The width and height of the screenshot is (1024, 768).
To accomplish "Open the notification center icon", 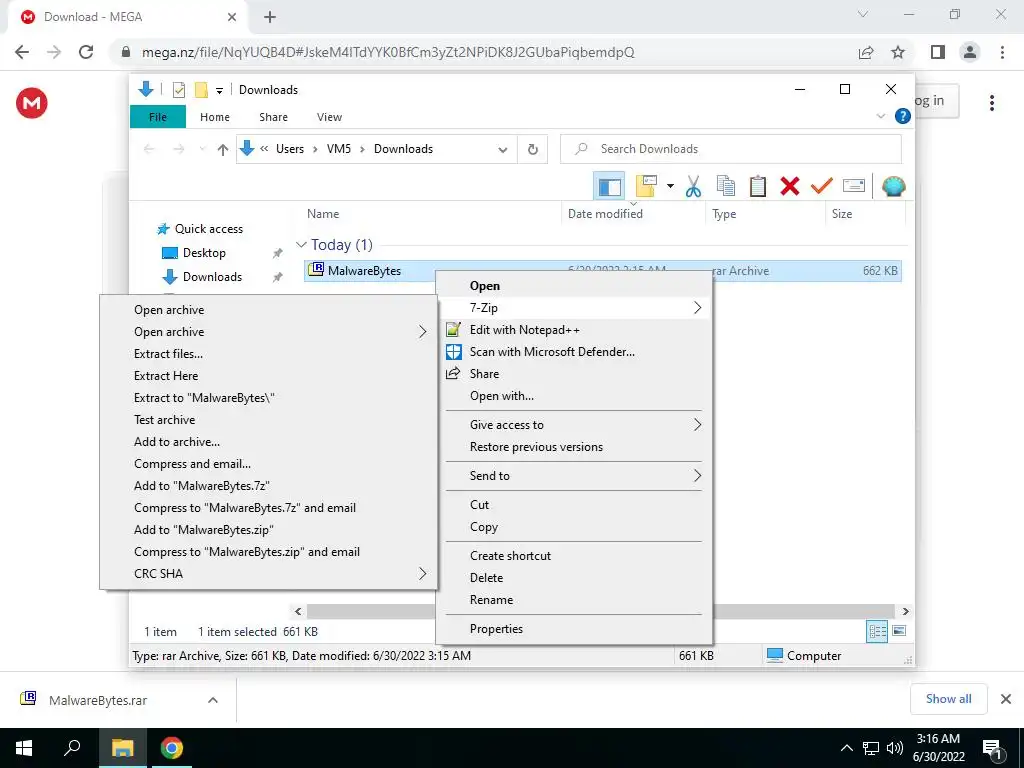I will point(993,748).
